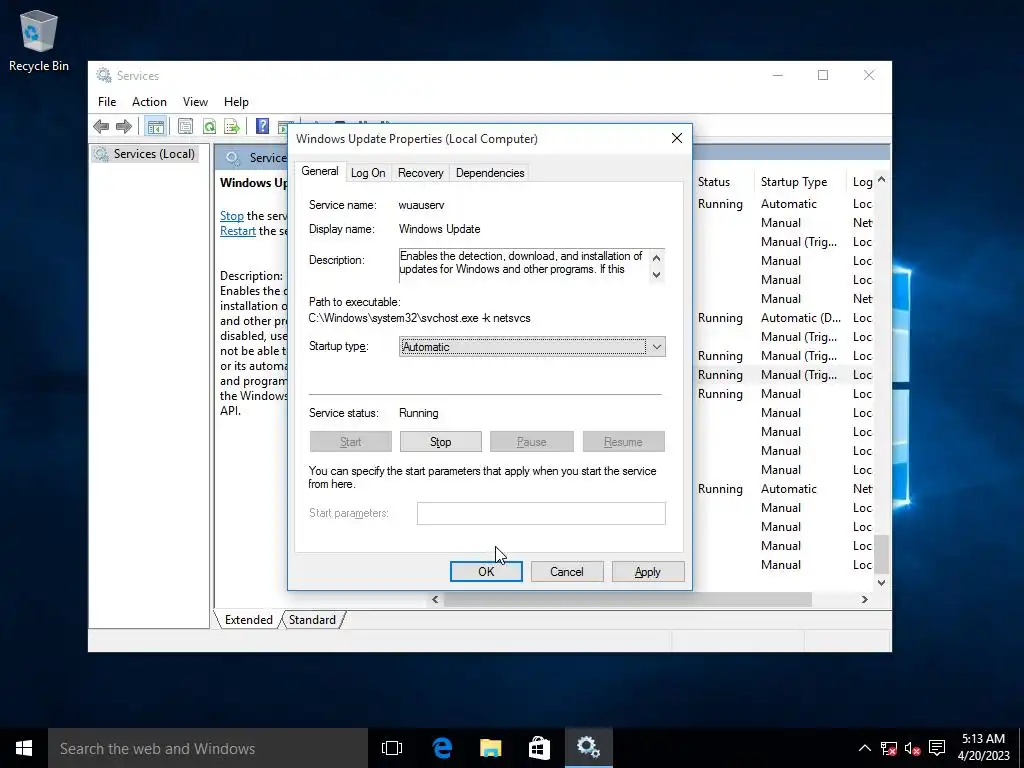Click the blue Help question-mark icon
The width and height of the screenshot is (1024, 768).
262,126
